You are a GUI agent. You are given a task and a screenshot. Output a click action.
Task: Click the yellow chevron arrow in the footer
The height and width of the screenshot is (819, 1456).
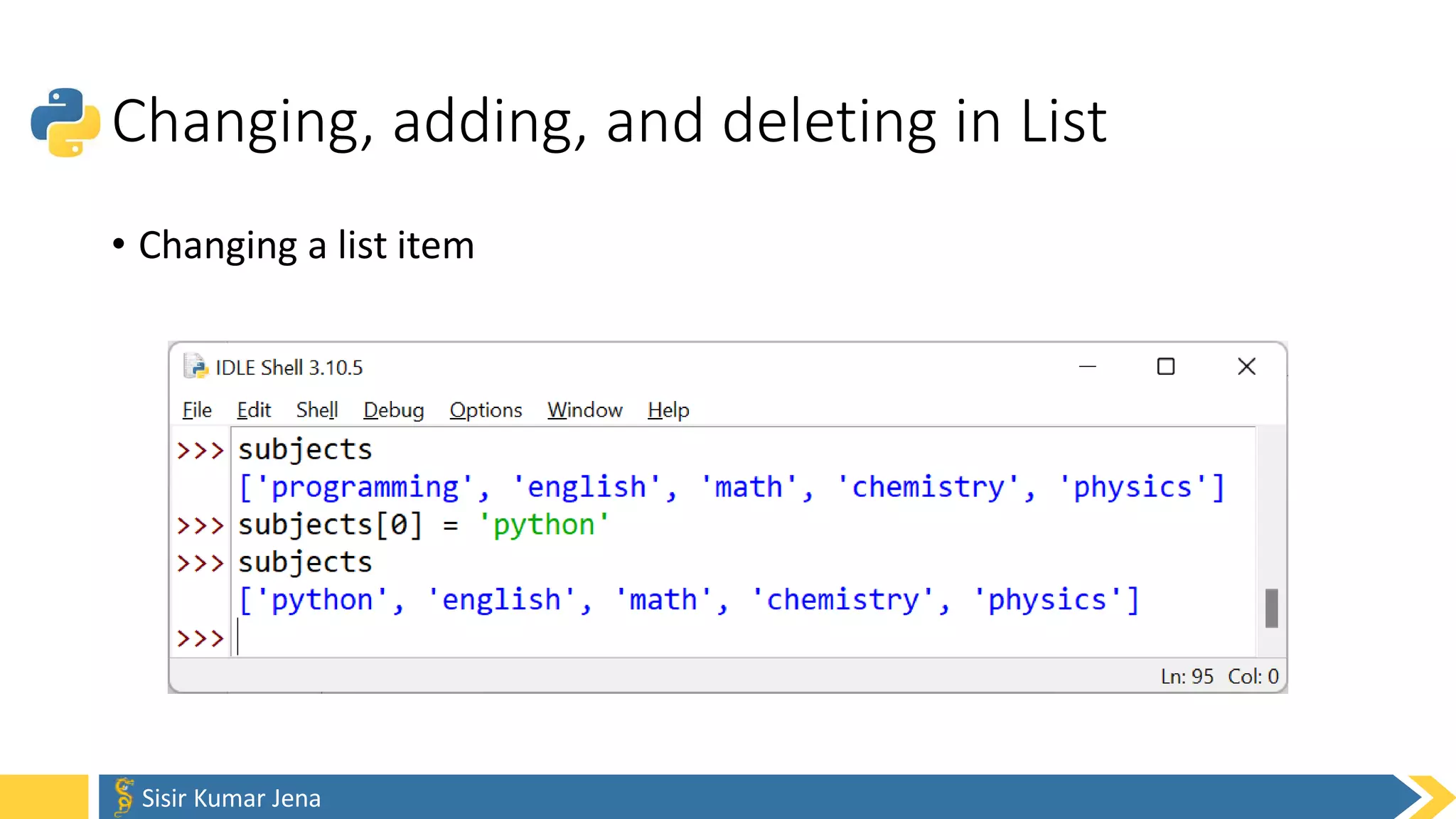pos(1432,797)
